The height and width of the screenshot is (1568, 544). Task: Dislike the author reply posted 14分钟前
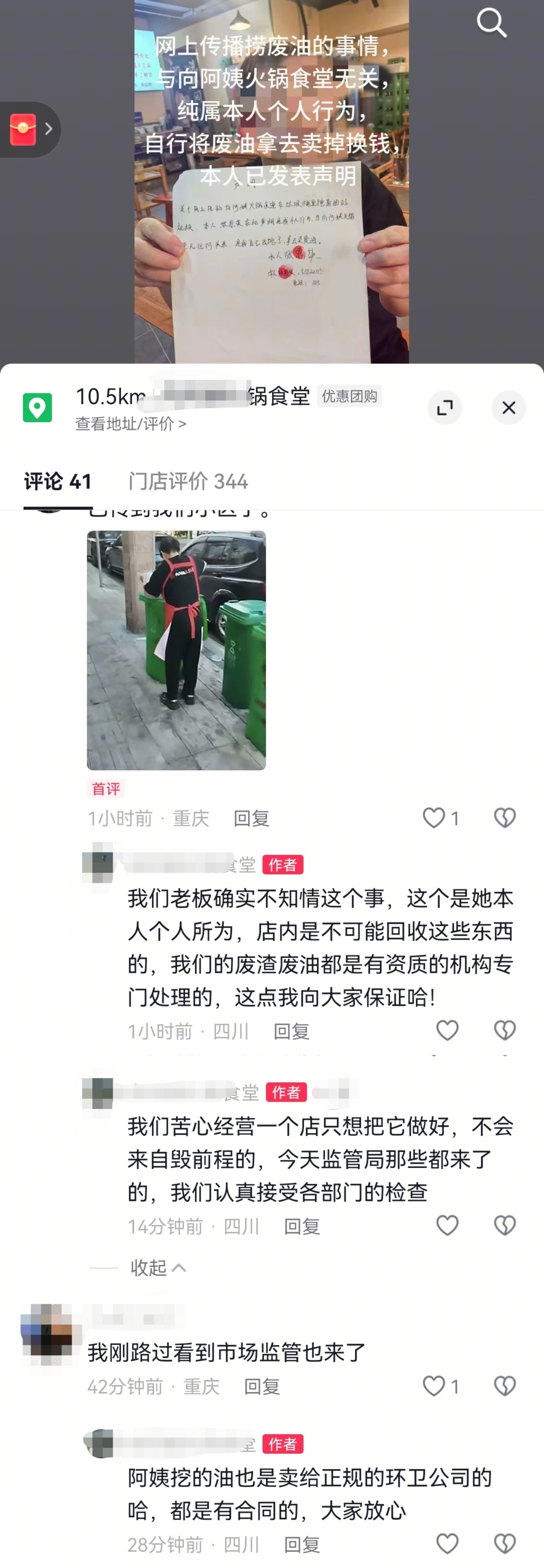(x=505, y=1225)
